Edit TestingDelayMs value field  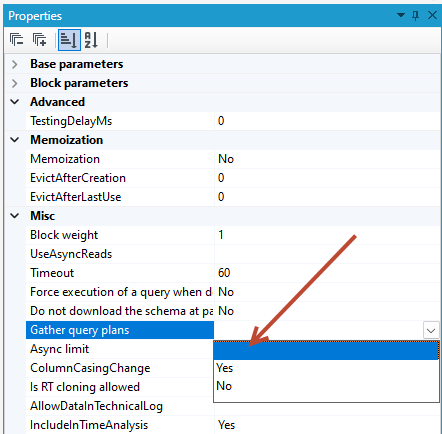click(327, 121)
